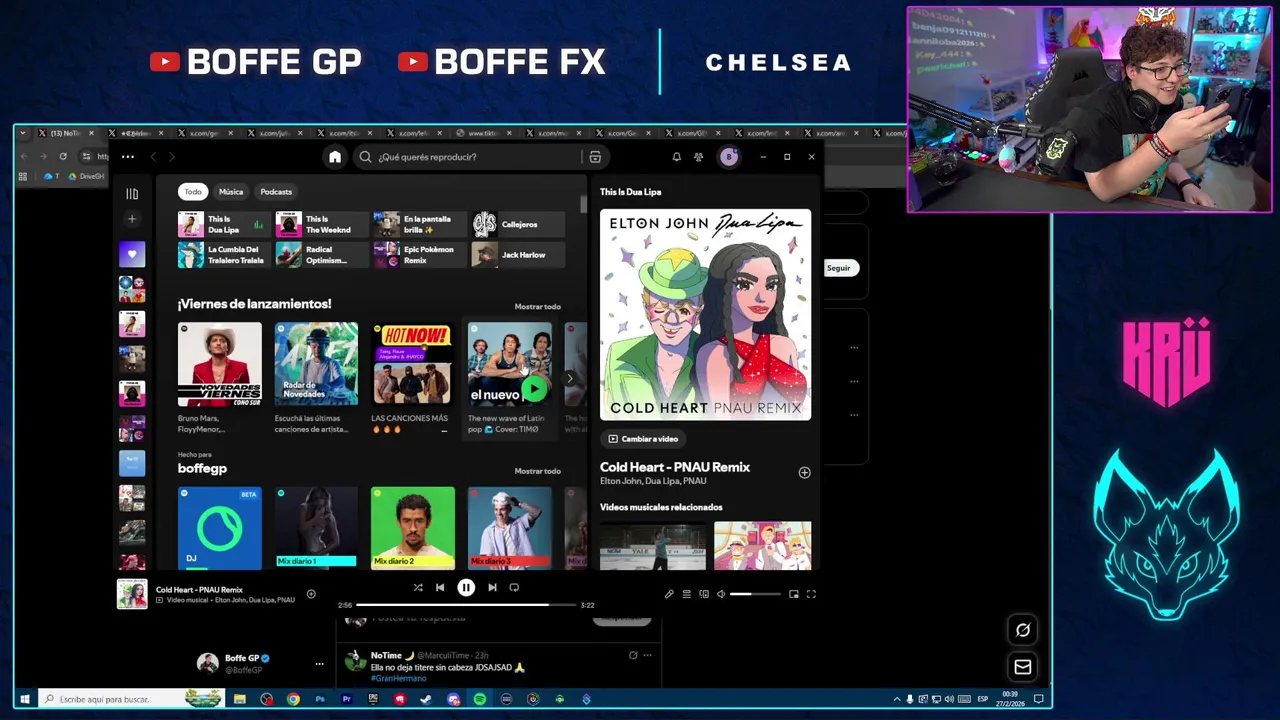
Task: Select the Todo filter chip
Action: pyautogui.click(x=193, y=192)
